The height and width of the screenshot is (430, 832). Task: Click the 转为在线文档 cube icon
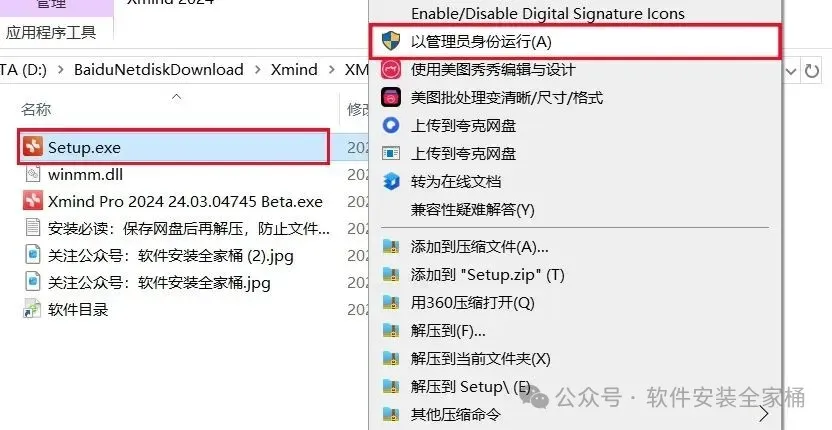pyautogui.click(x=391, y=182)
